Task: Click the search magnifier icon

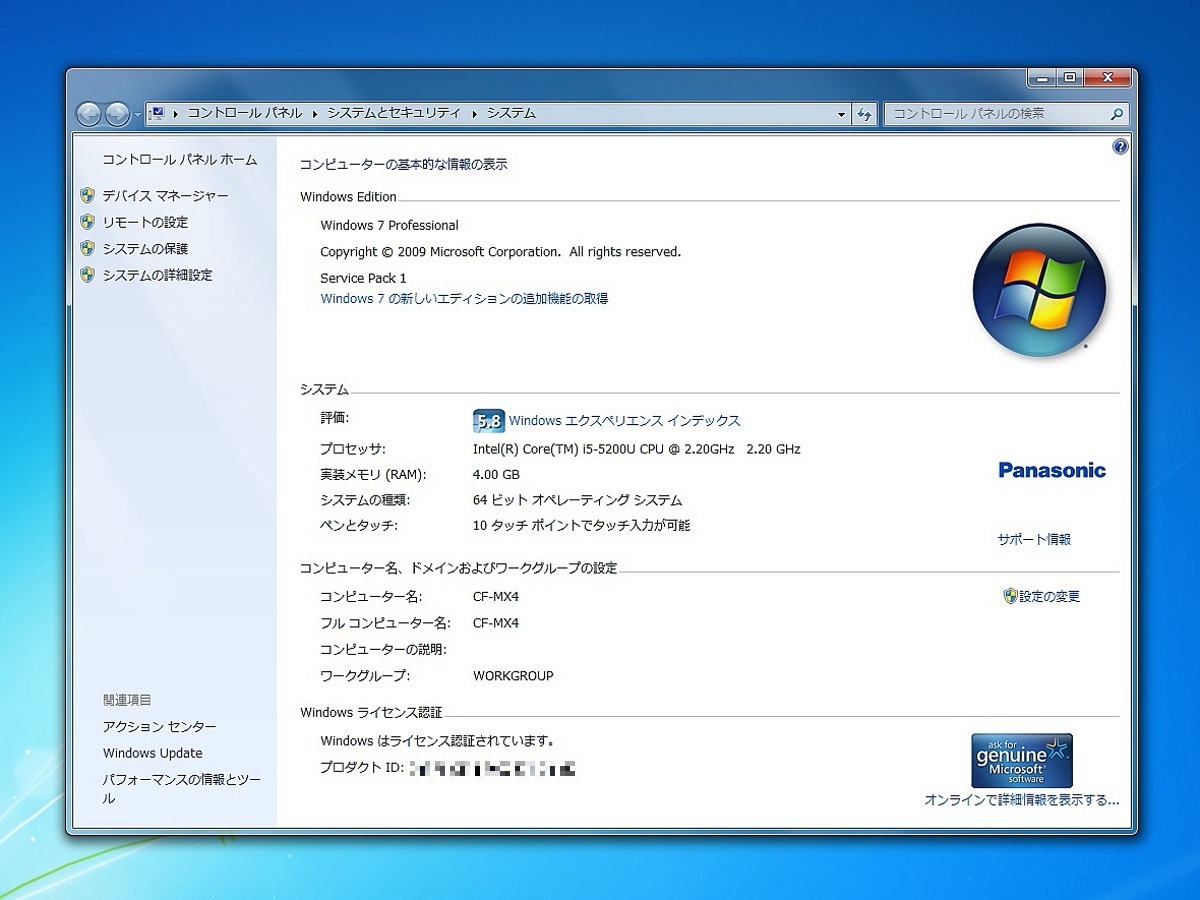Action: coord(1117,114)
